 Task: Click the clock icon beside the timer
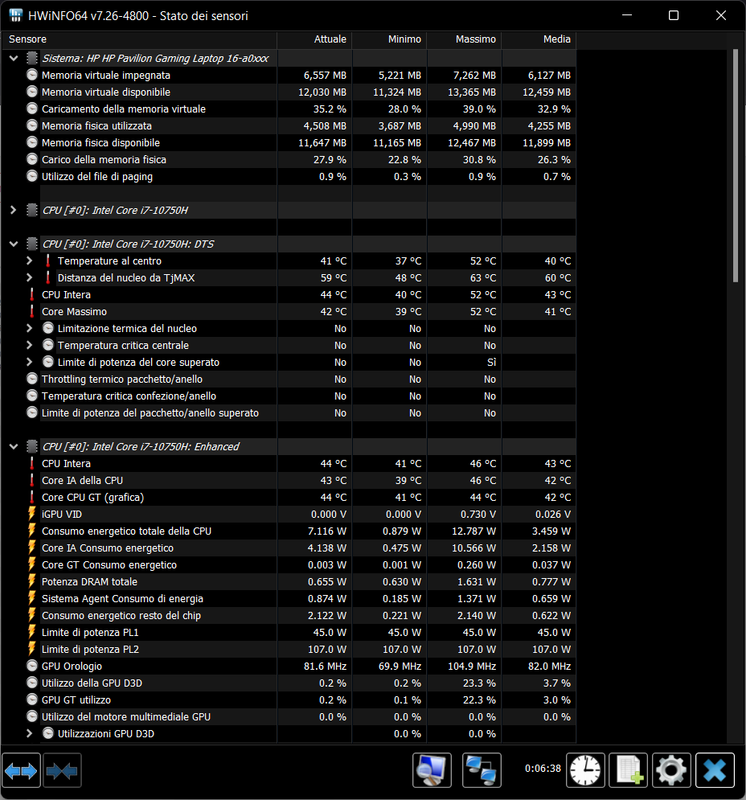coord(585,770)
